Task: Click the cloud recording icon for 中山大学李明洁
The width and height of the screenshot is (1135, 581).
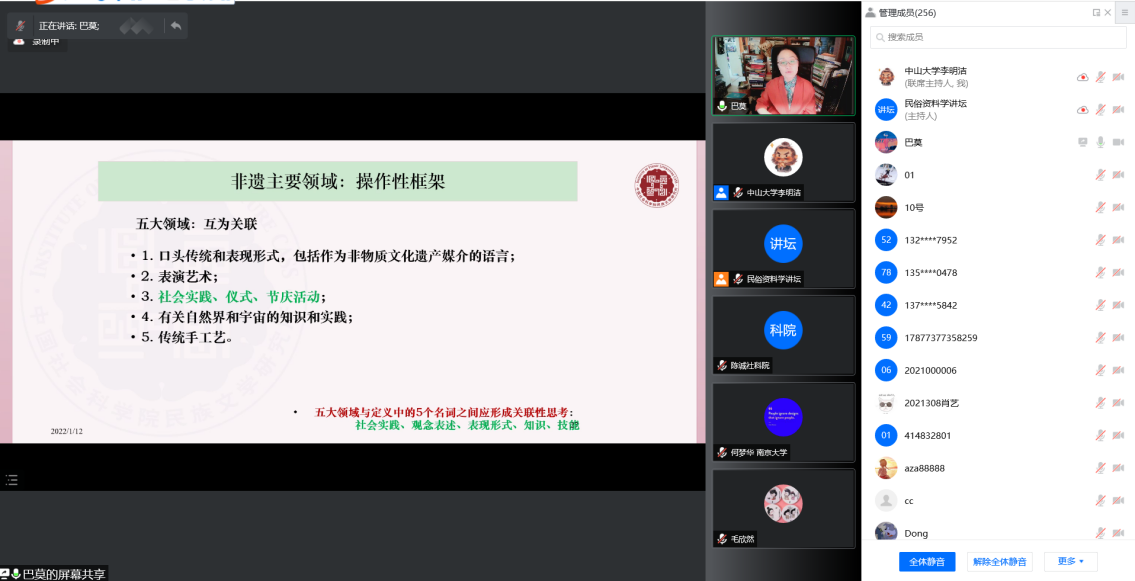Action: click(1082, 77)
